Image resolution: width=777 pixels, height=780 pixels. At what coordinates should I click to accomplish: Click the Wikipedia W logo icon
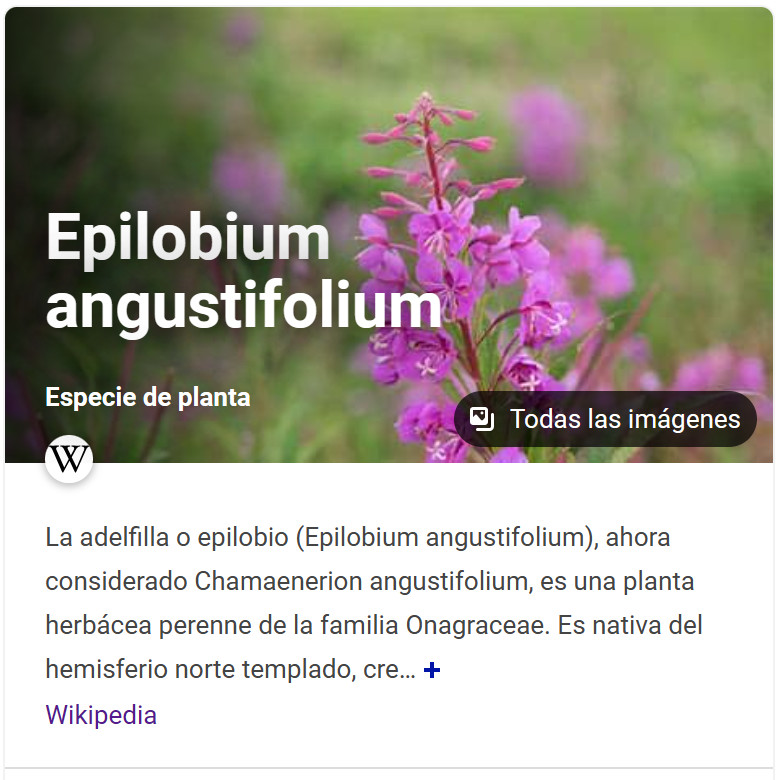pyautogui.click(x=69, y=459)
